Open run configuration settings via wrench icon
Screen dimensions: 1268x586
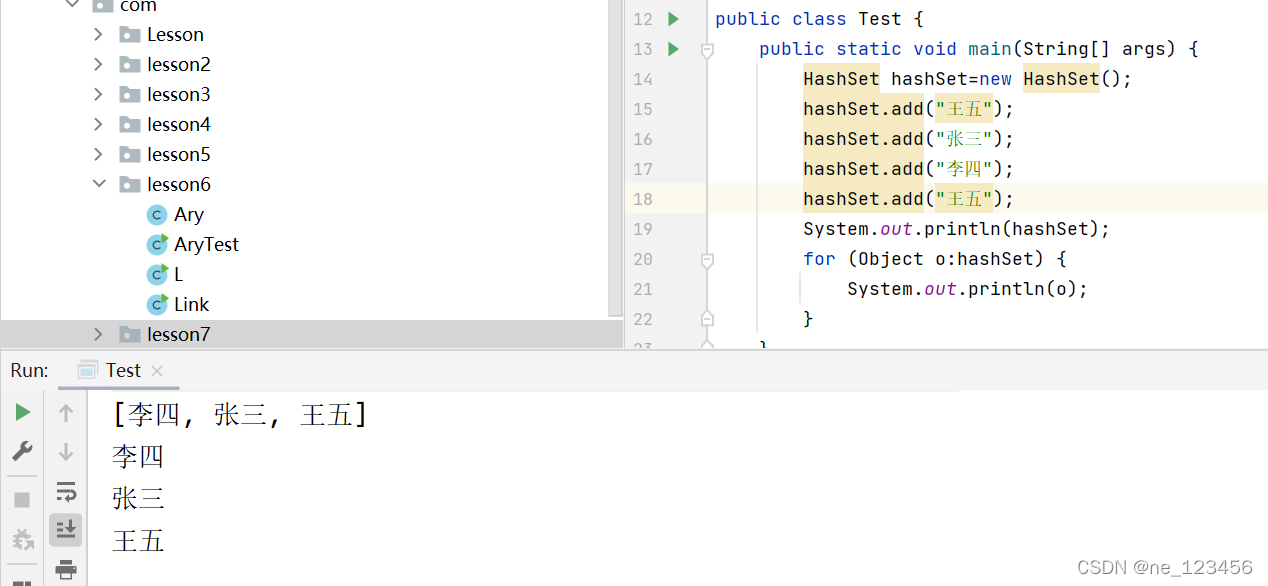point(22,451)
